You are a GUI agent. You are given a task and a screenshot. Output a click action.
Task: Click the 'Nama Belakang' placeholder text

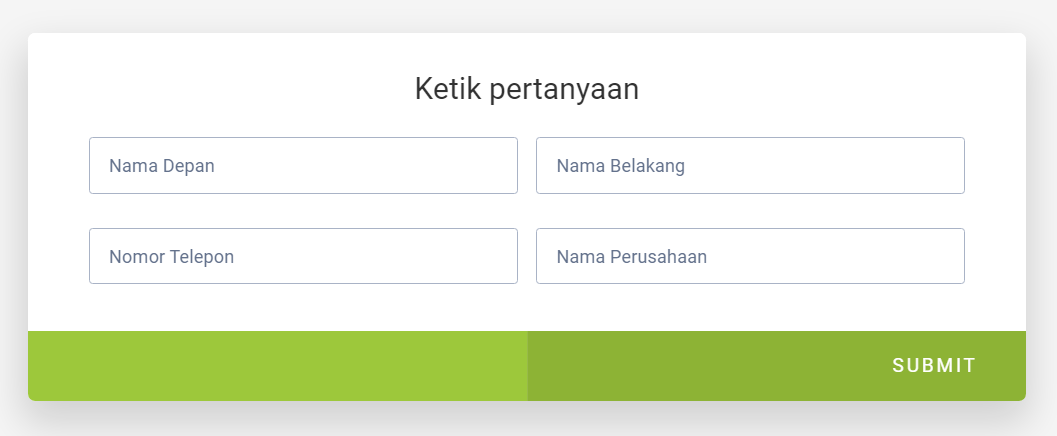pyautogui.click(x=621, y=166)
